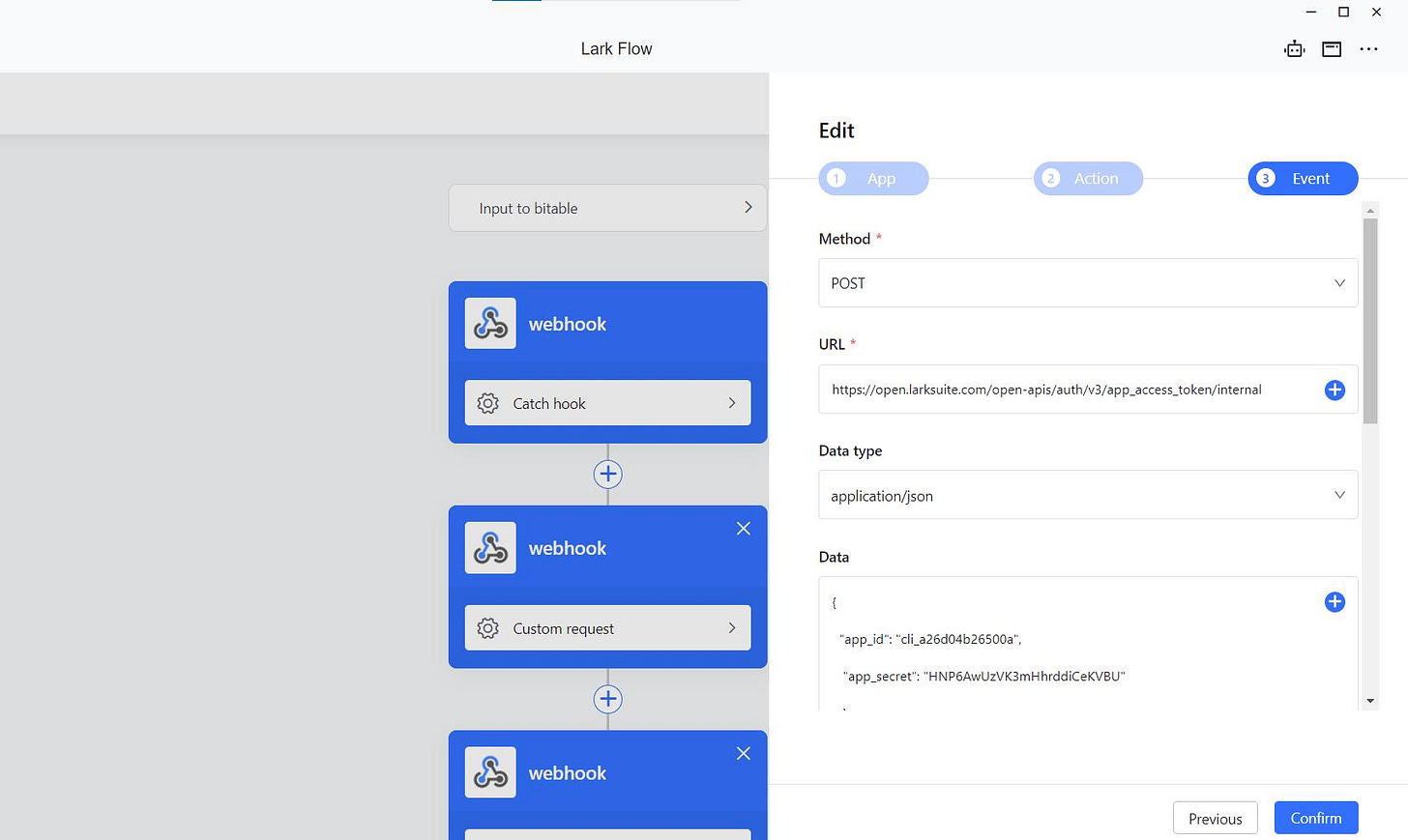The width and height of the screenshot is (1408, 840).
Task: Click the app_secret line in Data
Action: tap(984, 677)
